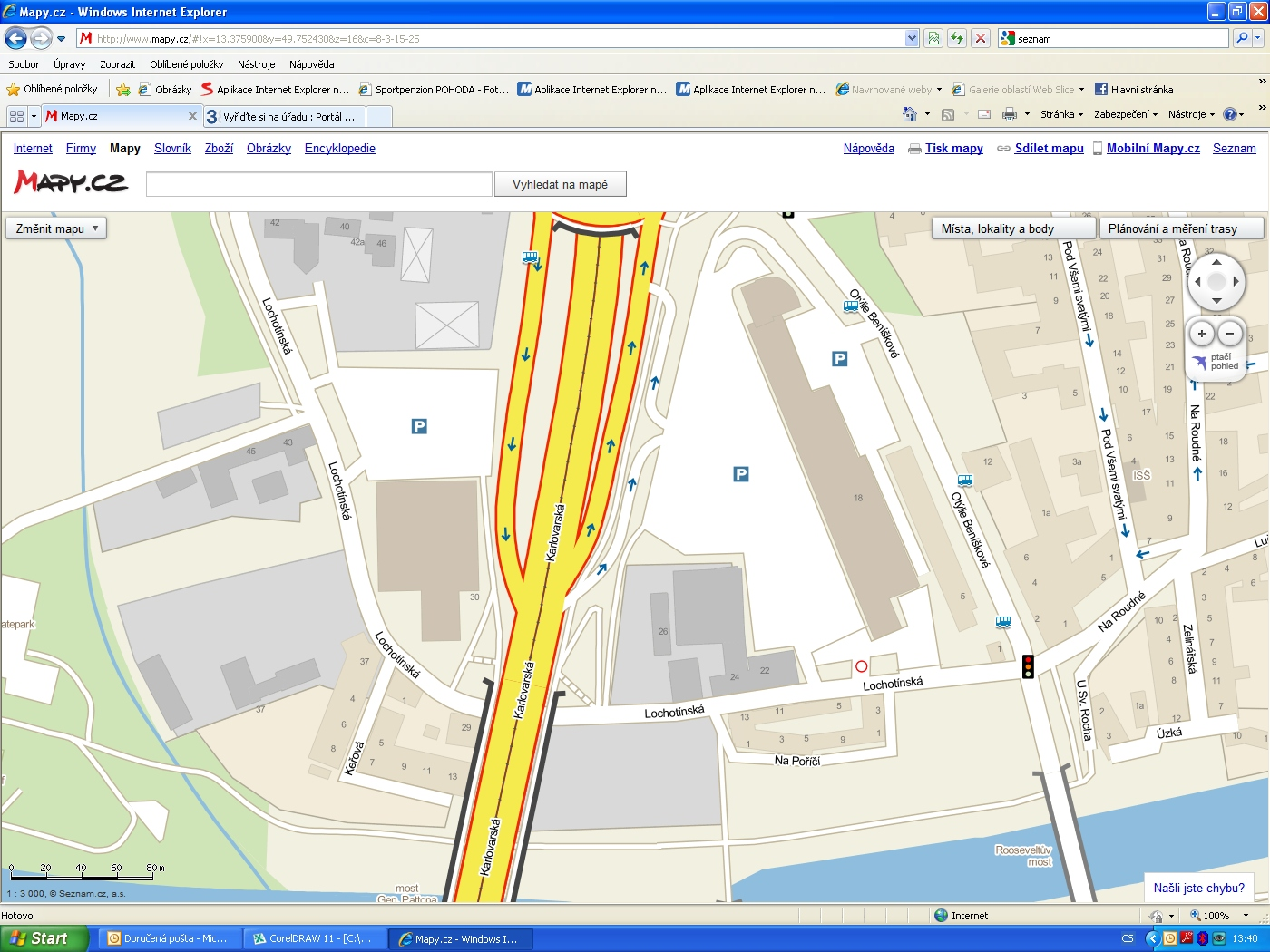1270x952 pixels.
Task: Click the Home page icon
Action: click(910, 114)
